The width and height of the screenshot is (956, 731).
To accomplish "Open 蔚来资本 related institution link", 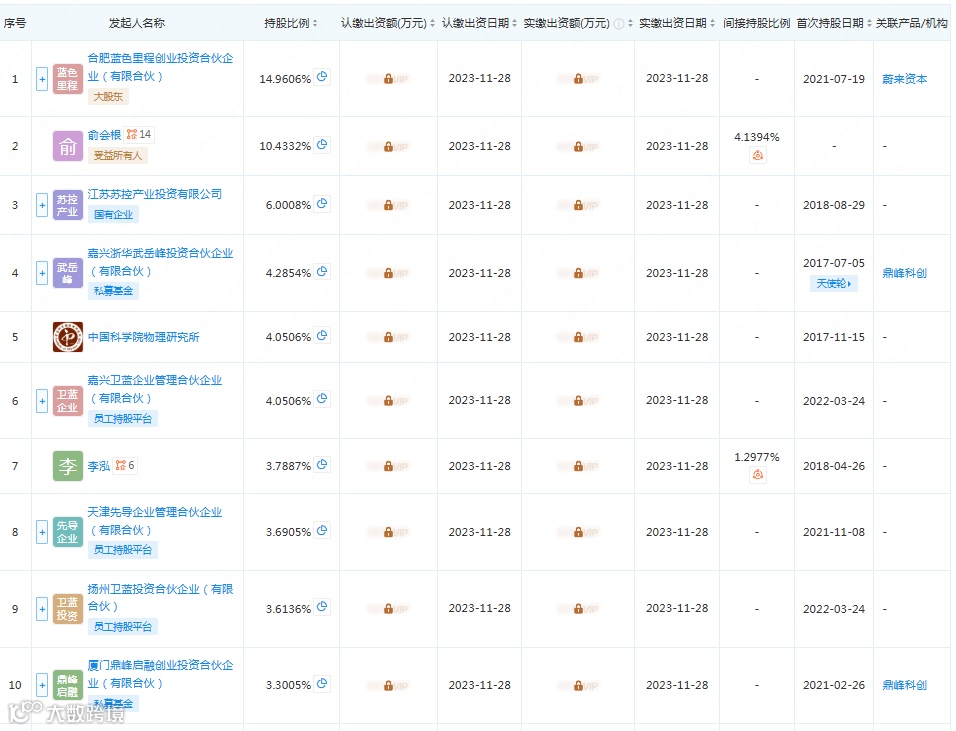I will pyautogui.click(x=904, y=79).
